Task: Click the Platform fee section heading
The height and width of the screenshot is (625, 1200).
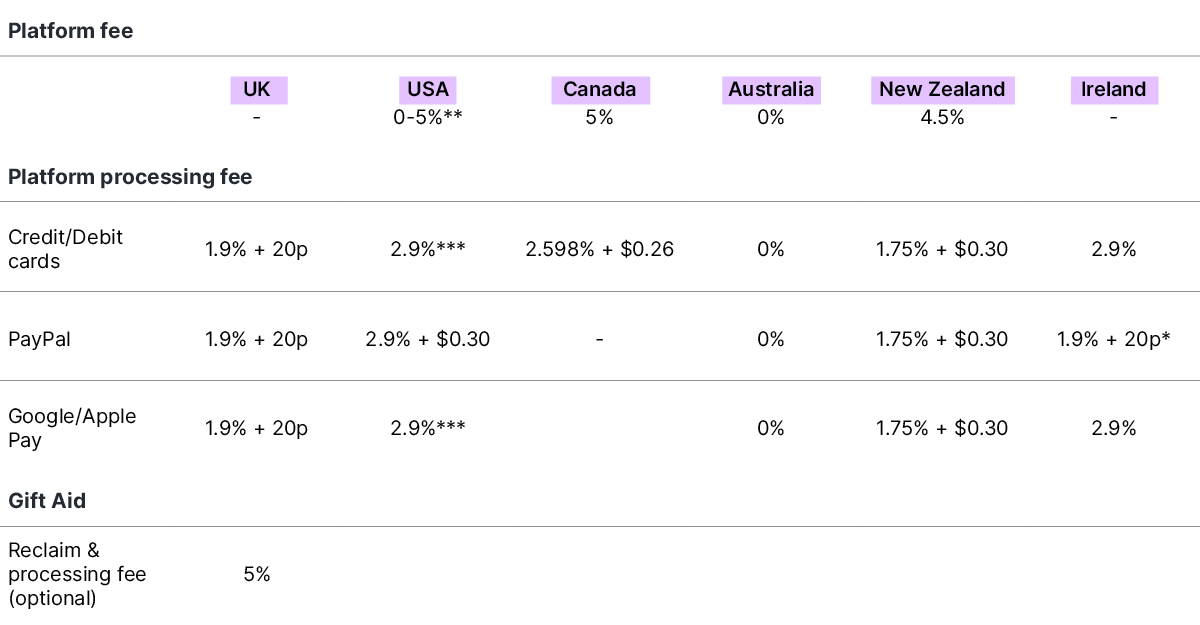Action: pos(70,31)
